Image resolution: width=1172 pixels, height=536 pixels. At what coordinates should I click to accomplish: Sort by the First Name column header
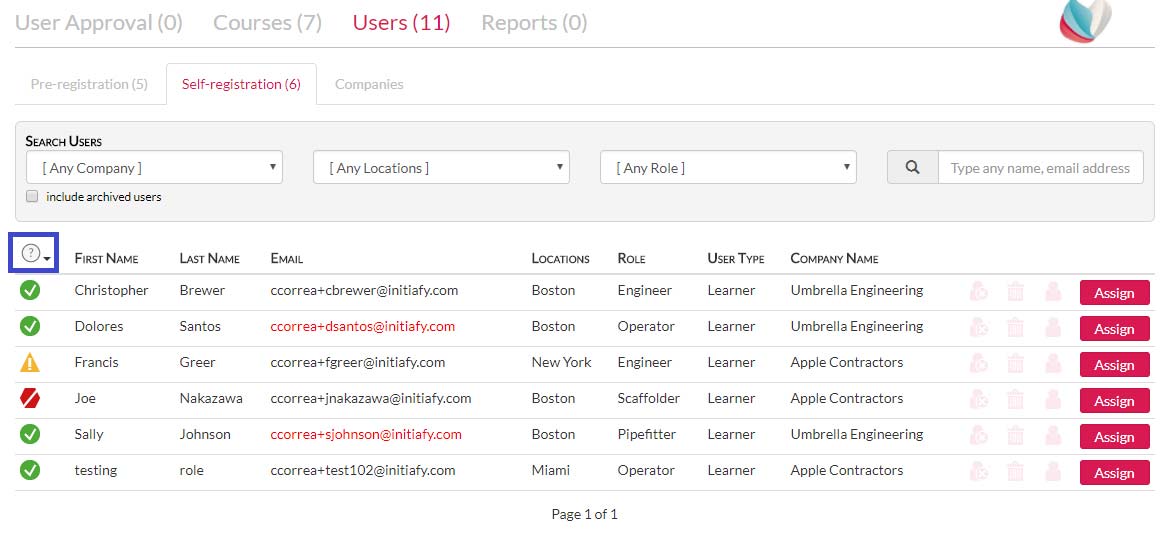106,259
